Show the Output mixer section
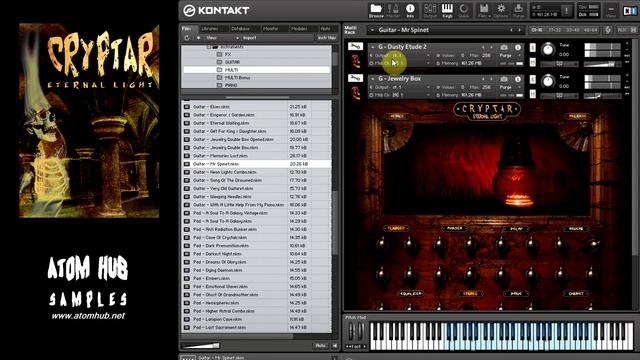The image size is (640, 360). pyautogui.click(x=430, y=10)
